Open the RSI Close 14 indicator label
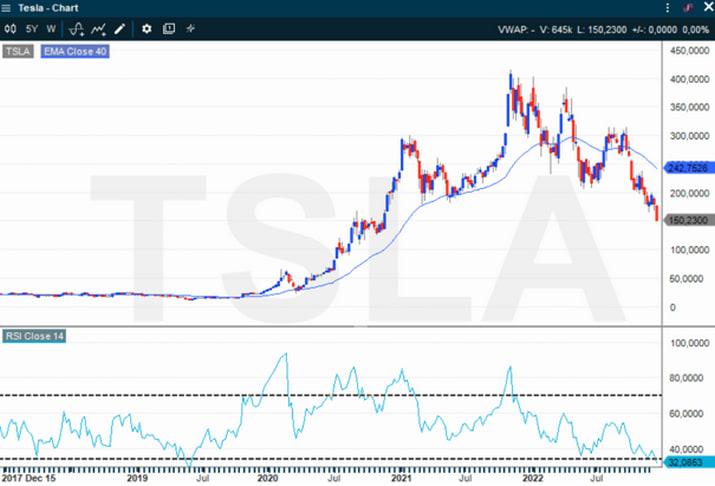Image resolution: width=715 pixels, height=486 pixels. pos(34,336)
